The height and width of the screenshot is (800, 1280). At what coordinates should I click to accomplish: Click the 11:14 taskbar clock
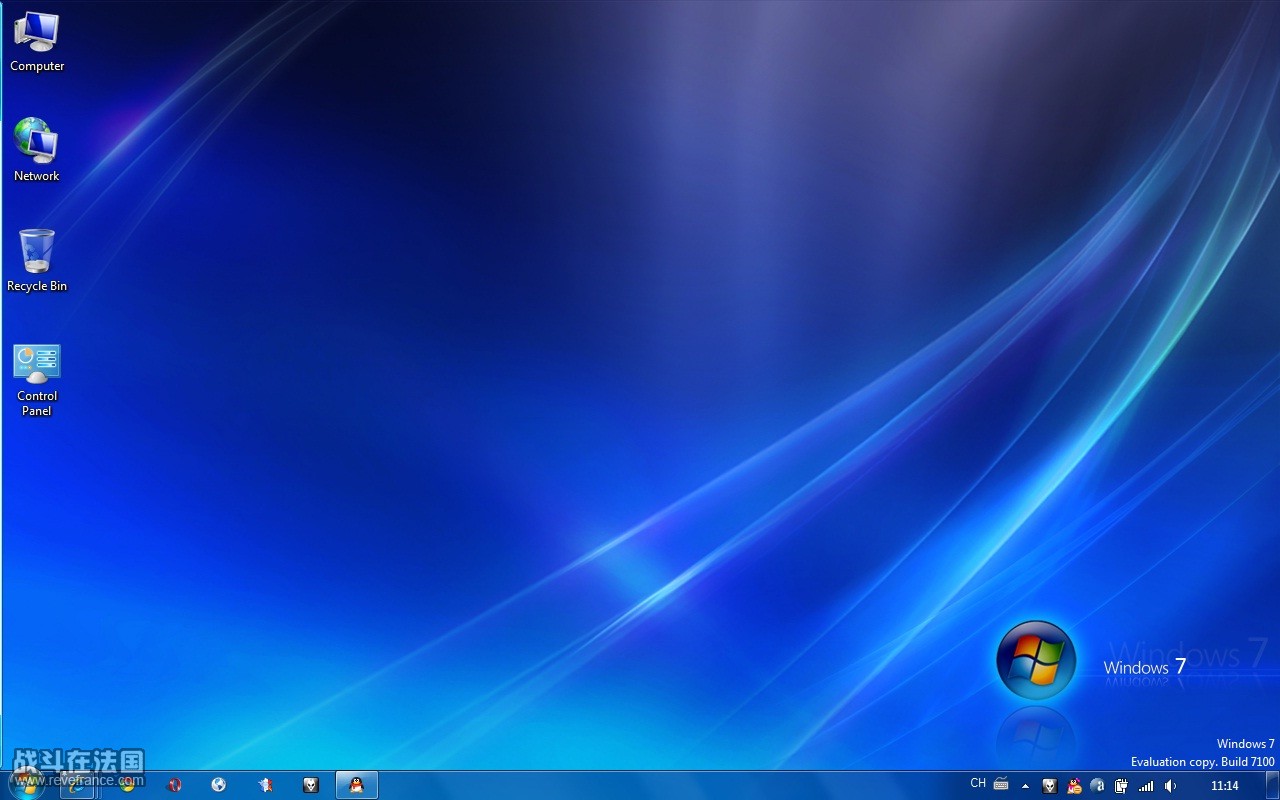tap(1224, 786)
